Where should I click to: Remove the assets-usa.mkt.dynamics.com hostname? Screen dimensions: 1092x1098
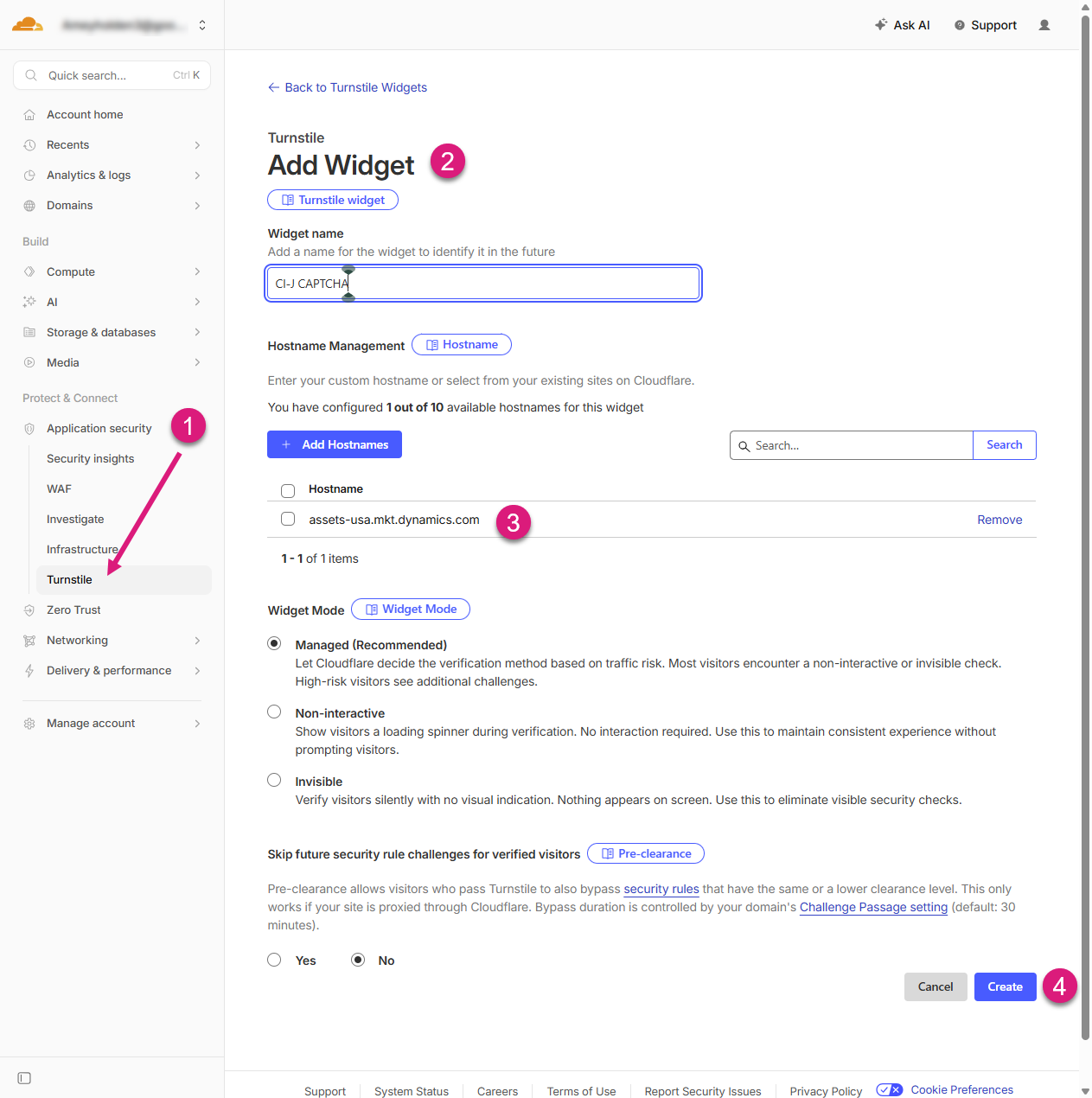(999, 520)
